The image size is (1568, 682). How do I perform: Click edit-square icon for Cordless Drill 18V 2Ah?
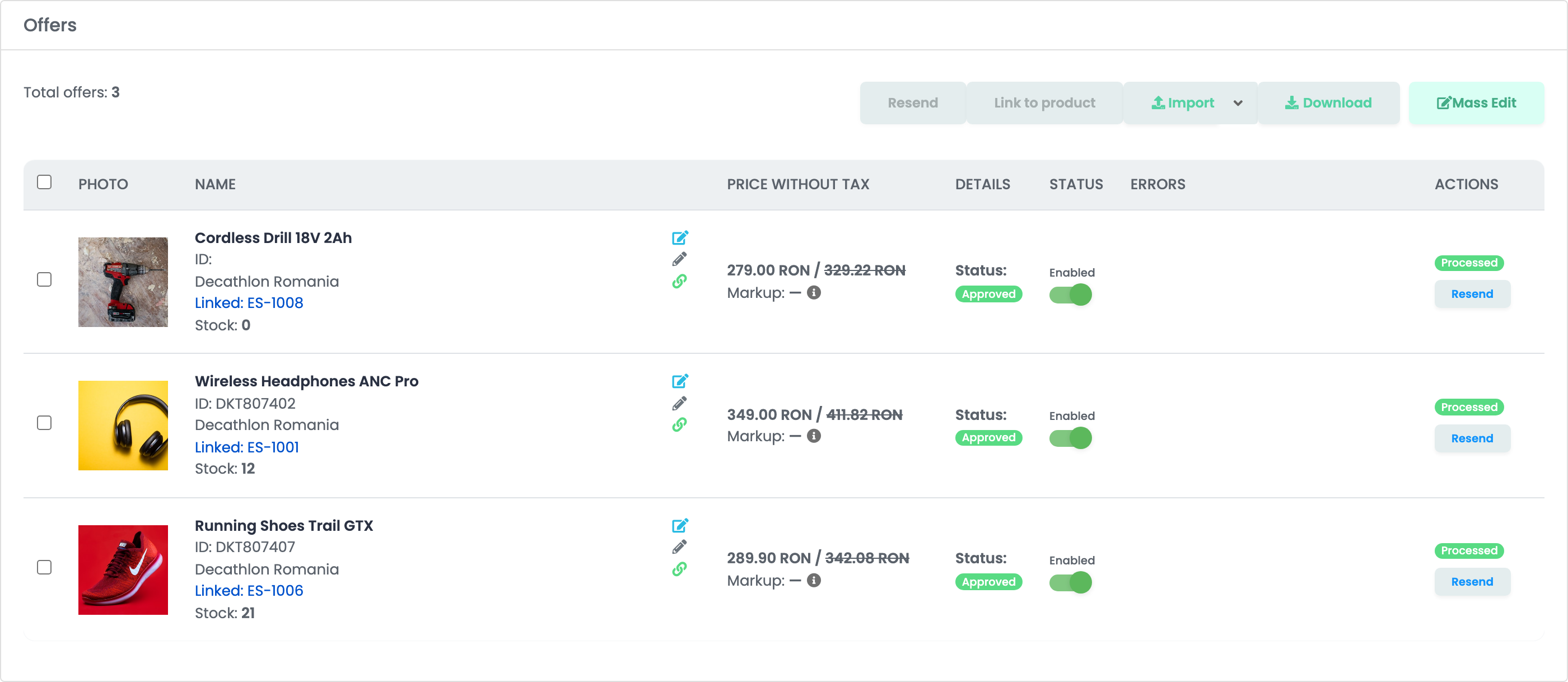(680, 237)
